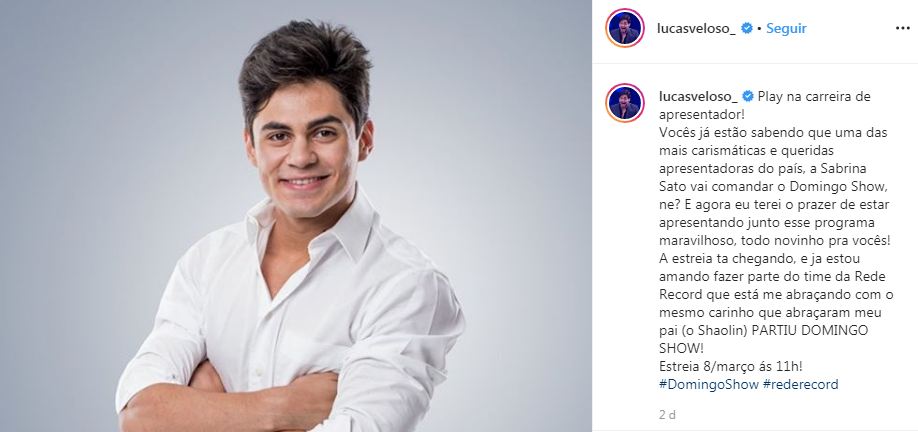Click the 'maravilhoso, todo novinho pra vocês!' line

[x=774, y=241]
